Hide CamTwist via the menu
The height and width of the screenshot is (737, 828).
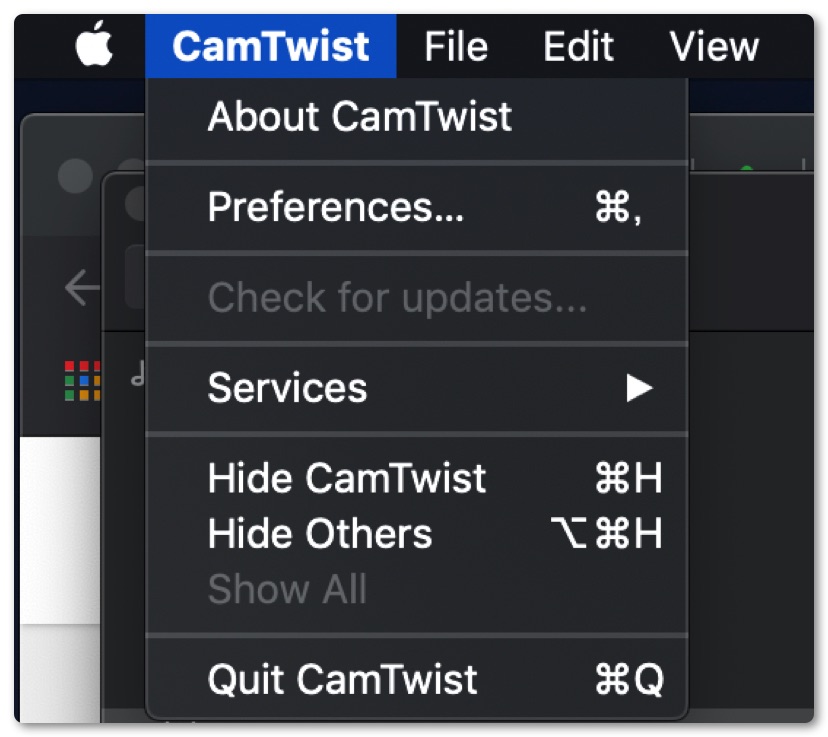coord(346,478)
